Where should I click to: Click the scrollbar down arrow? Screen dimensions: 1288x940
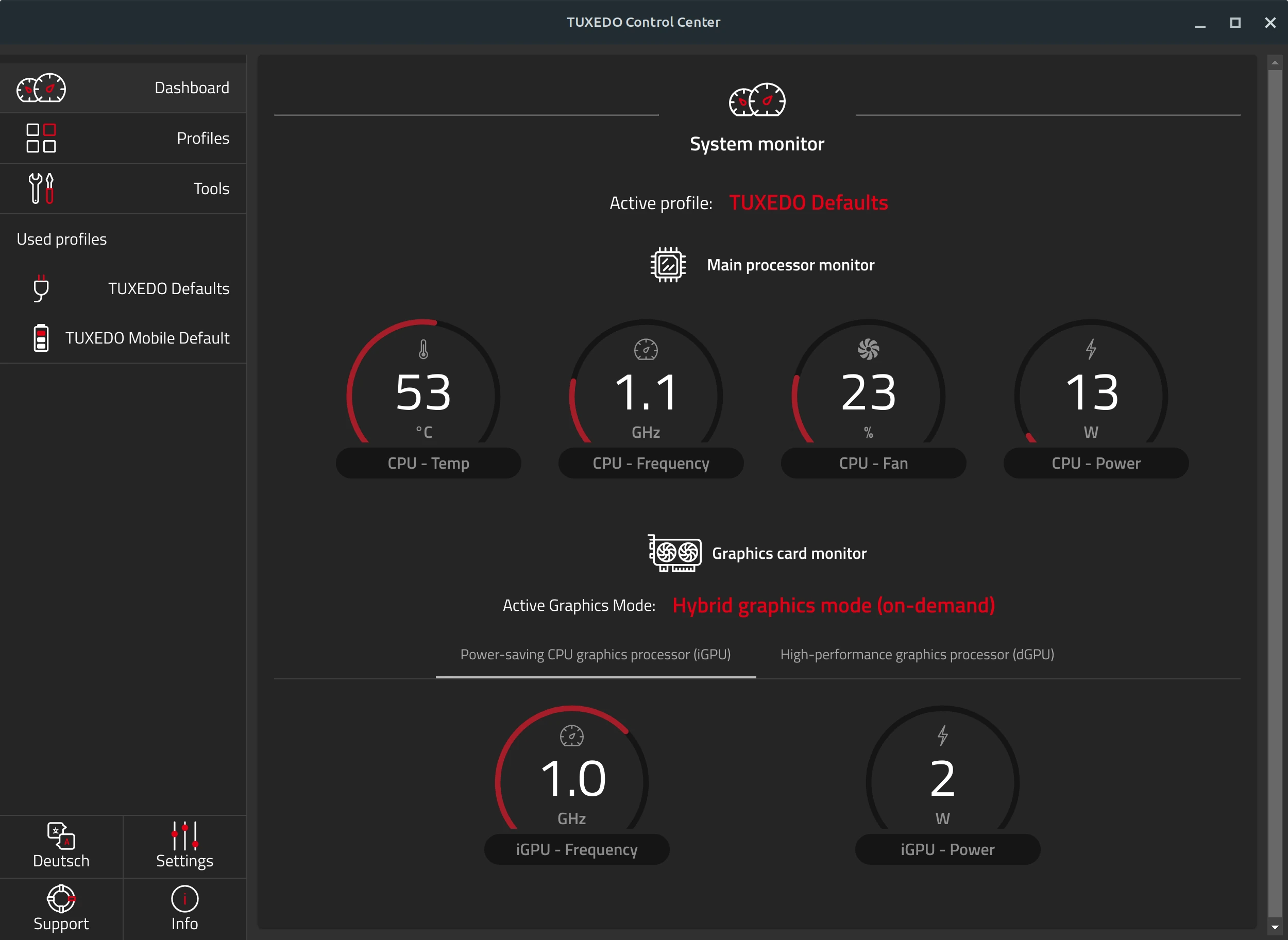click(x=1275, y=928)
